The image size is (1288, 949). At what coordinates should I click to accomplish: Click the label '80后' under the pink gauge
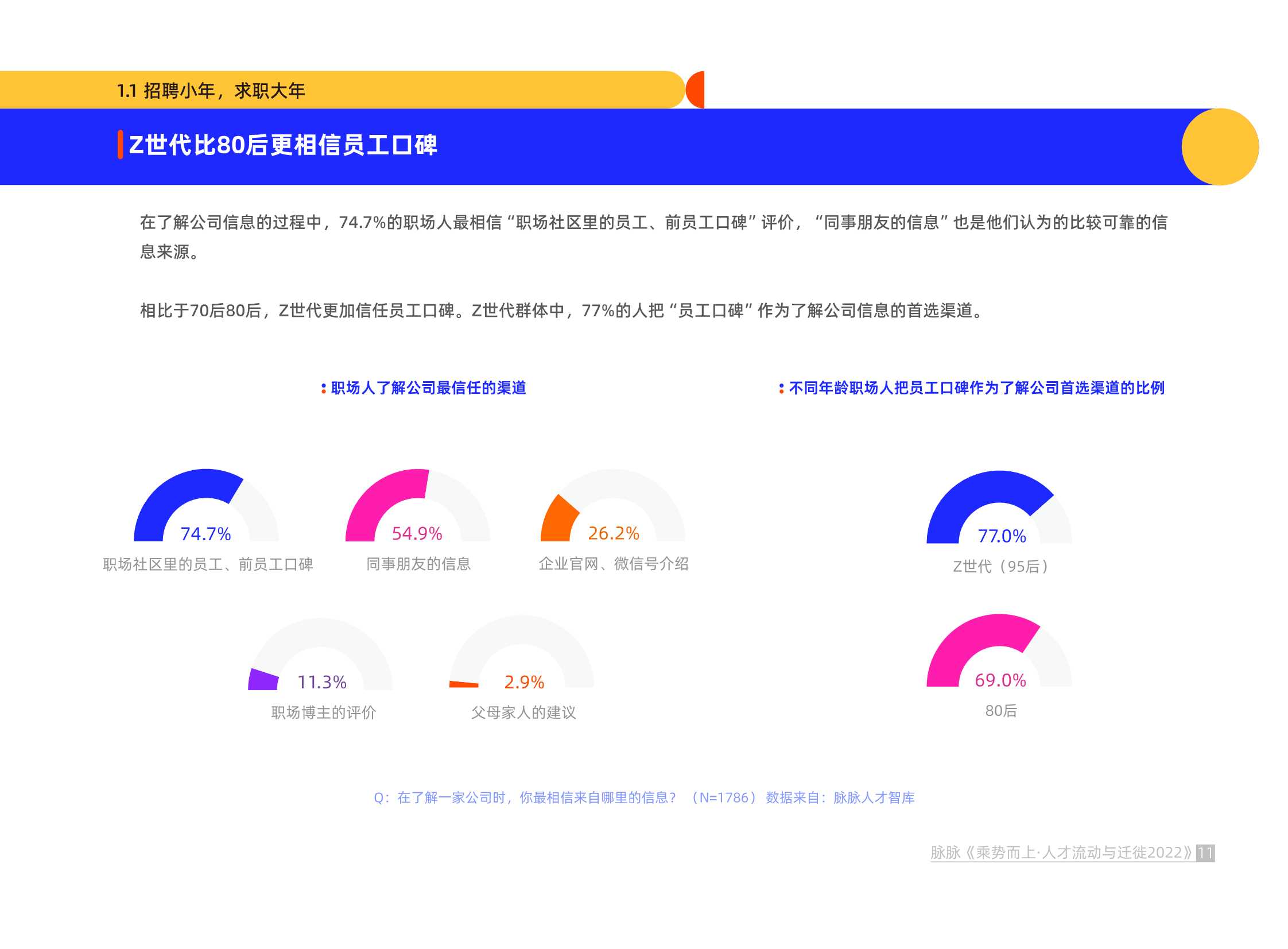pos(1001,711)
